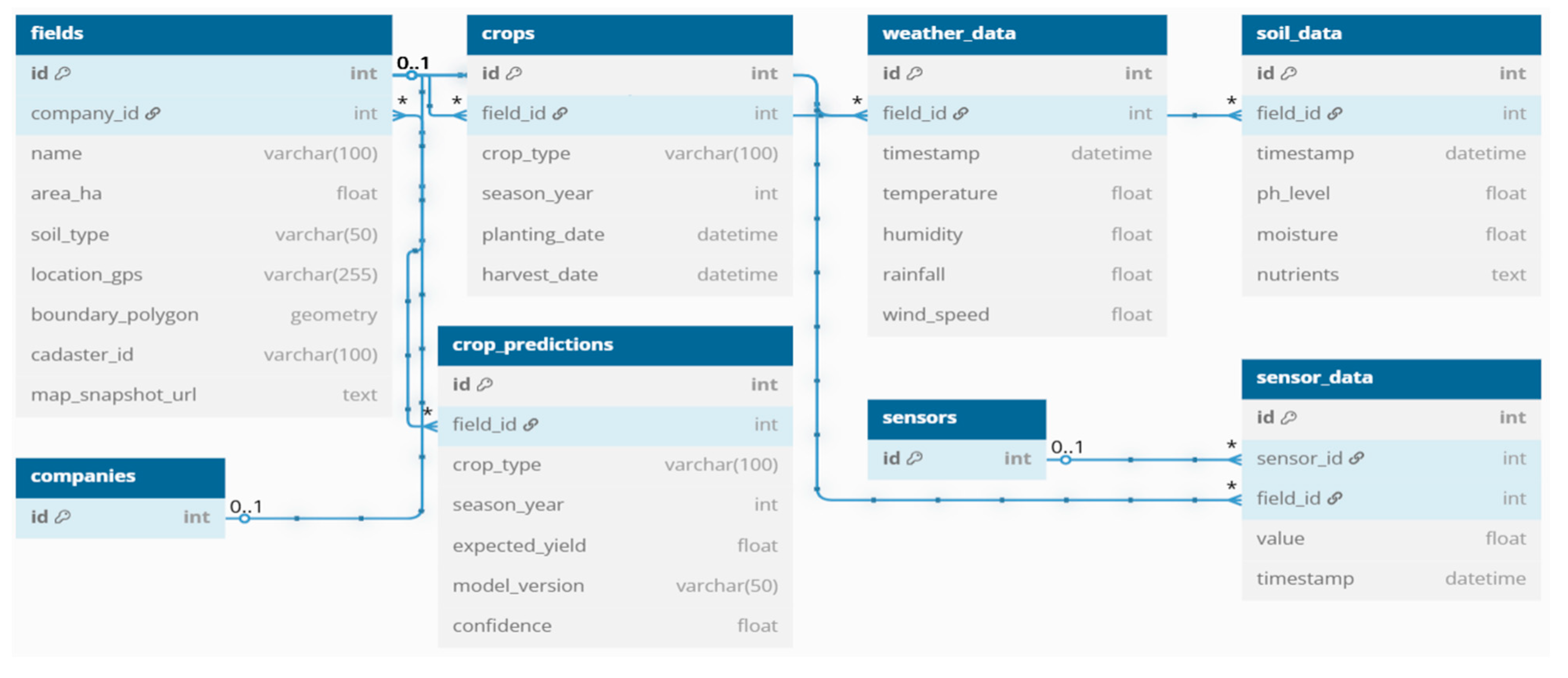Click the wind_speed row in weather_data
Image resolution: width=1568 pixels, height=678 pixels.
pyautogui.click(x=1017, y=315)
